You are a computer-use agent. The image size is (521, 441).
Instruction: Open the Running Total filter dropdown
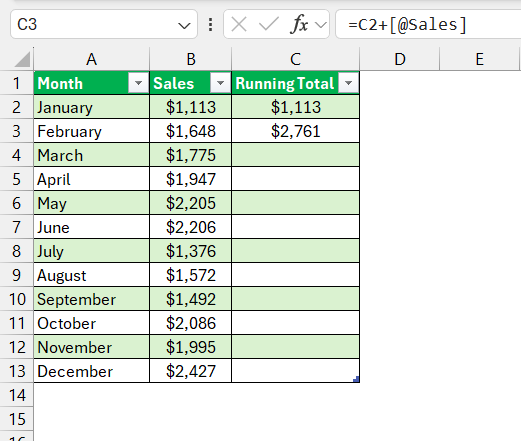point(348,83)
